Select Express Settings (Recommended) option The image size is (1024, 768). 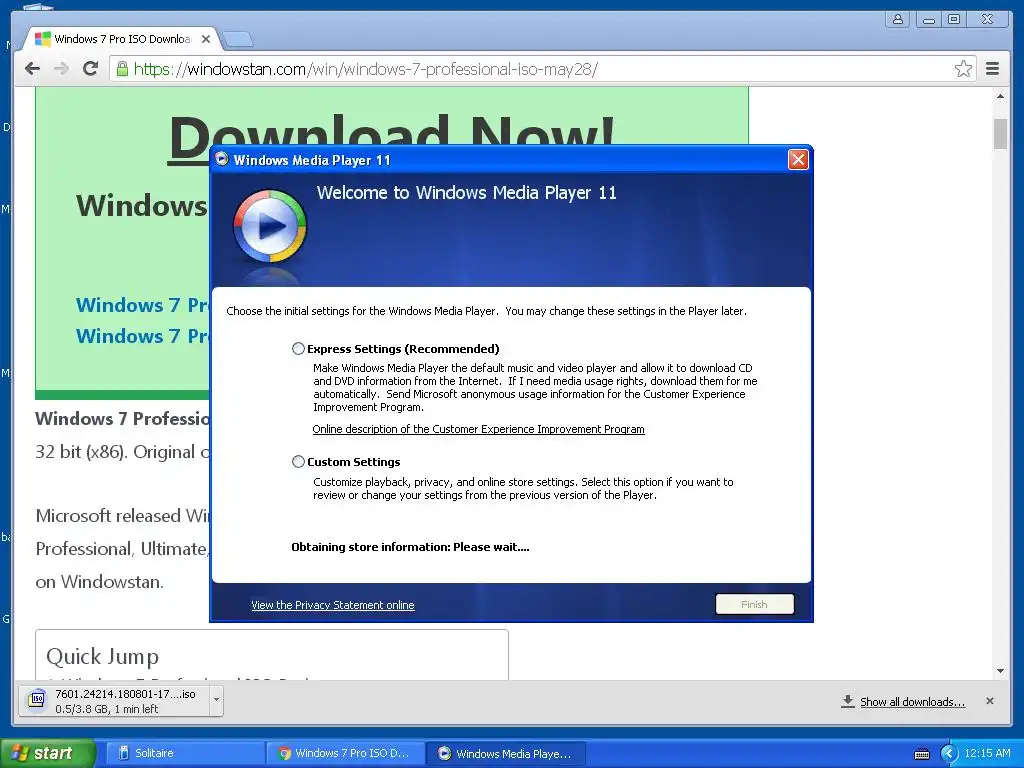[298, 349]
